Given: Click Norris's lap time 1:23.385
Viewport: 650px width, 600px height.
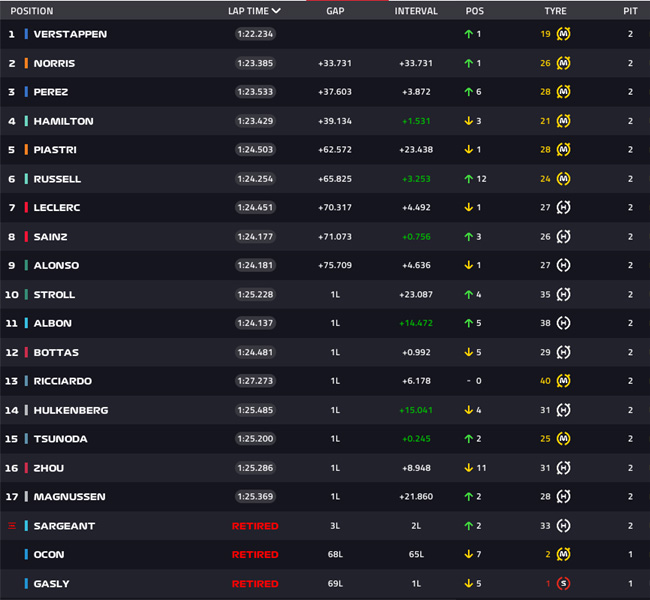Looking at the screenshot, I should [x=255, y=63].
